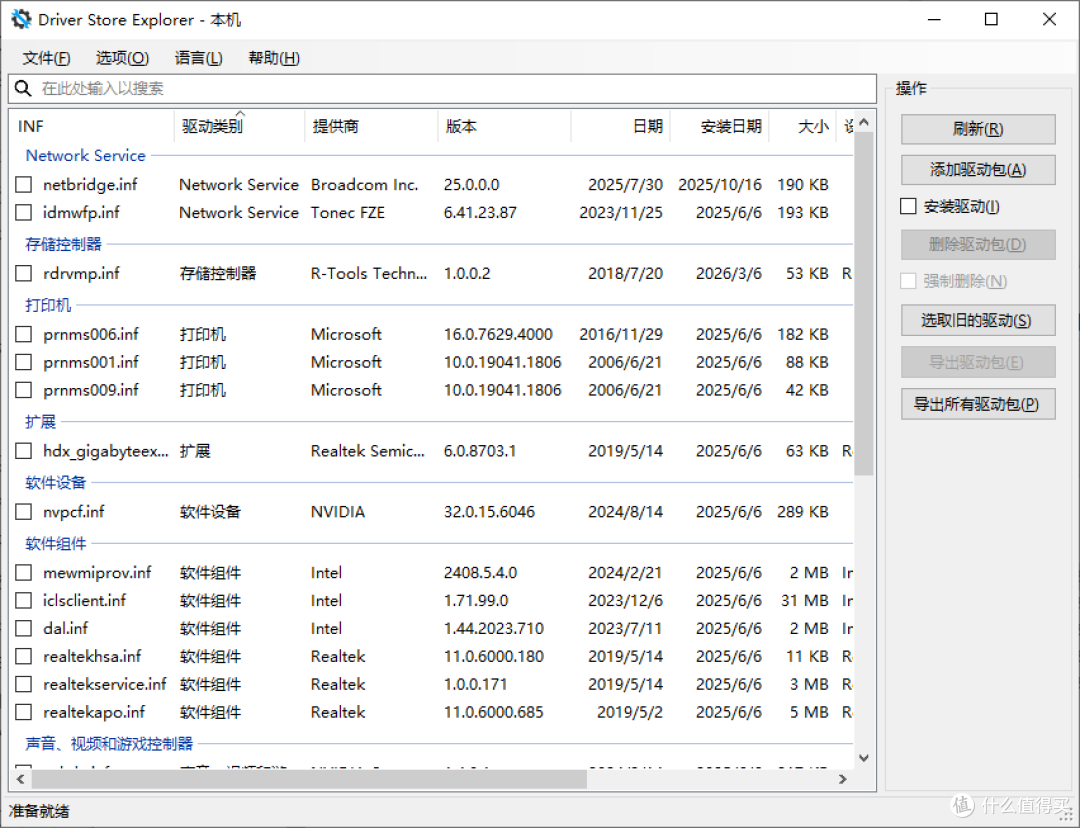Click the 289 KB size cell
1080x828 pixels.
pos(802,512)
